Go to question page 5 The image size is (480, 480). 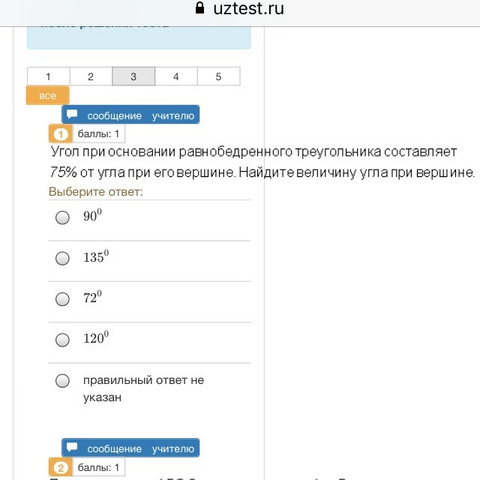[219, 76]
